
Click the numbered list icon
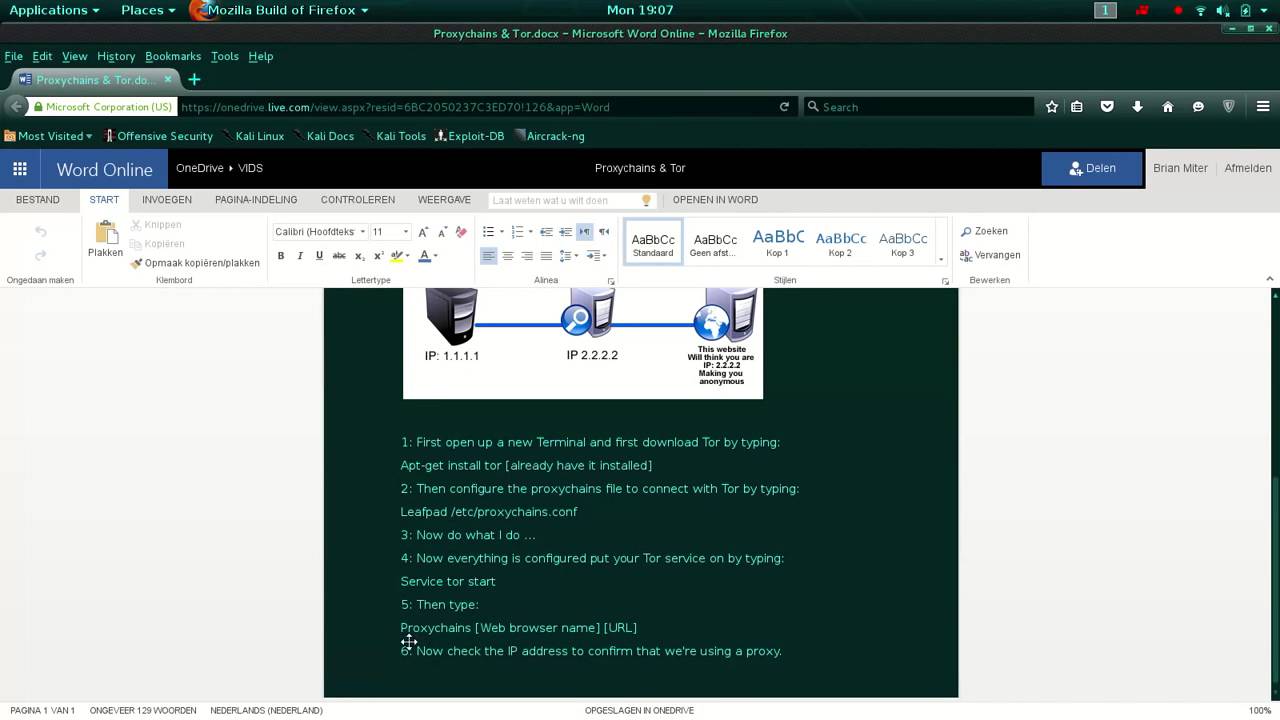pos(517,232)
